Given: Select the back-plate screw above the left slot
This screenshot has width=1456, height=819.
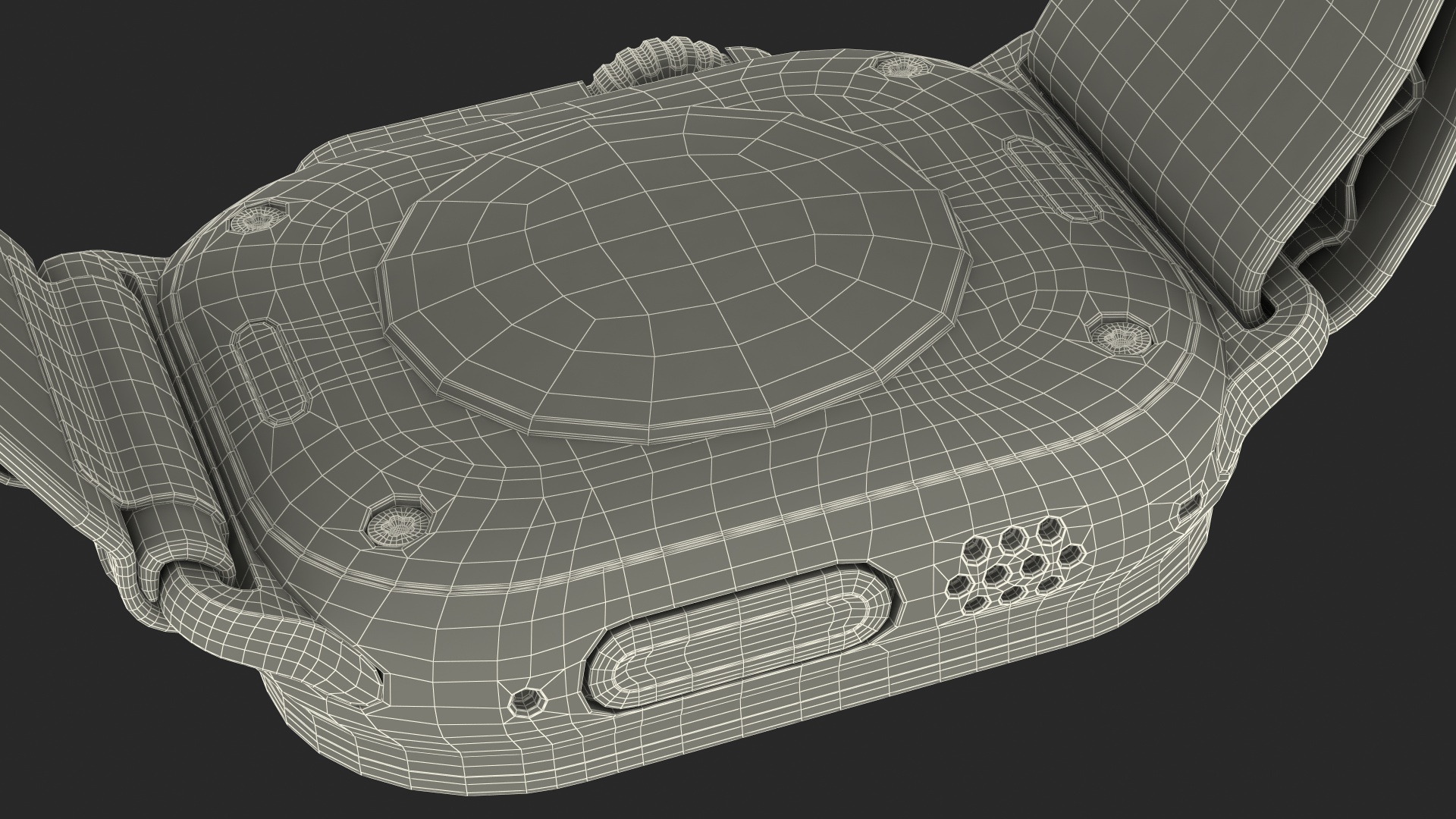Looking at the screenshot, I should pyautogui.click(x=258, y=221).
